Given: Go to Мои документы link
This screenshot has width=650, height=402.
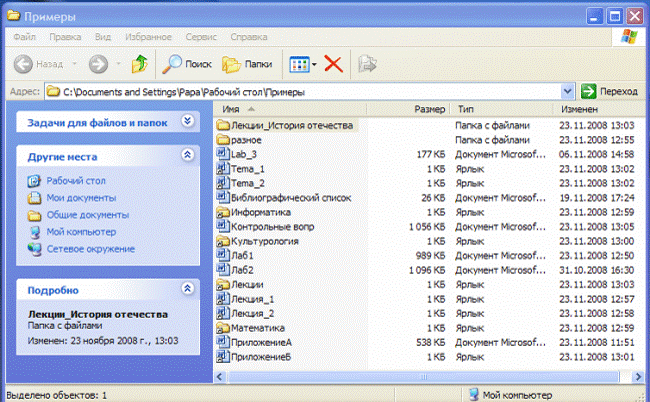Looking at the screenshot, I should click(x=81, y=198).
